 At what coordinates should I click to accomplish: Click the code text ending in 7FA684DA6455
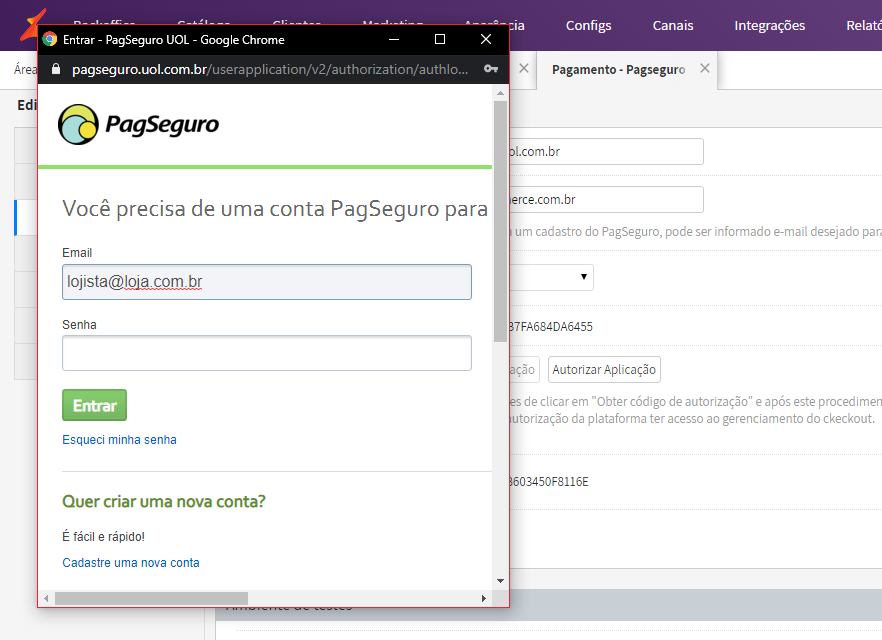click(551, 327)
